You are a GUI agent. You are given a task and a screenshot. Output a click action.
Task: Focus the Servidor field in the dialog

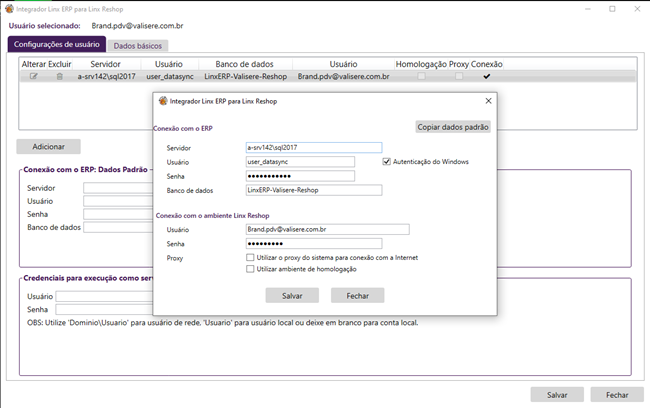[314, 148]
